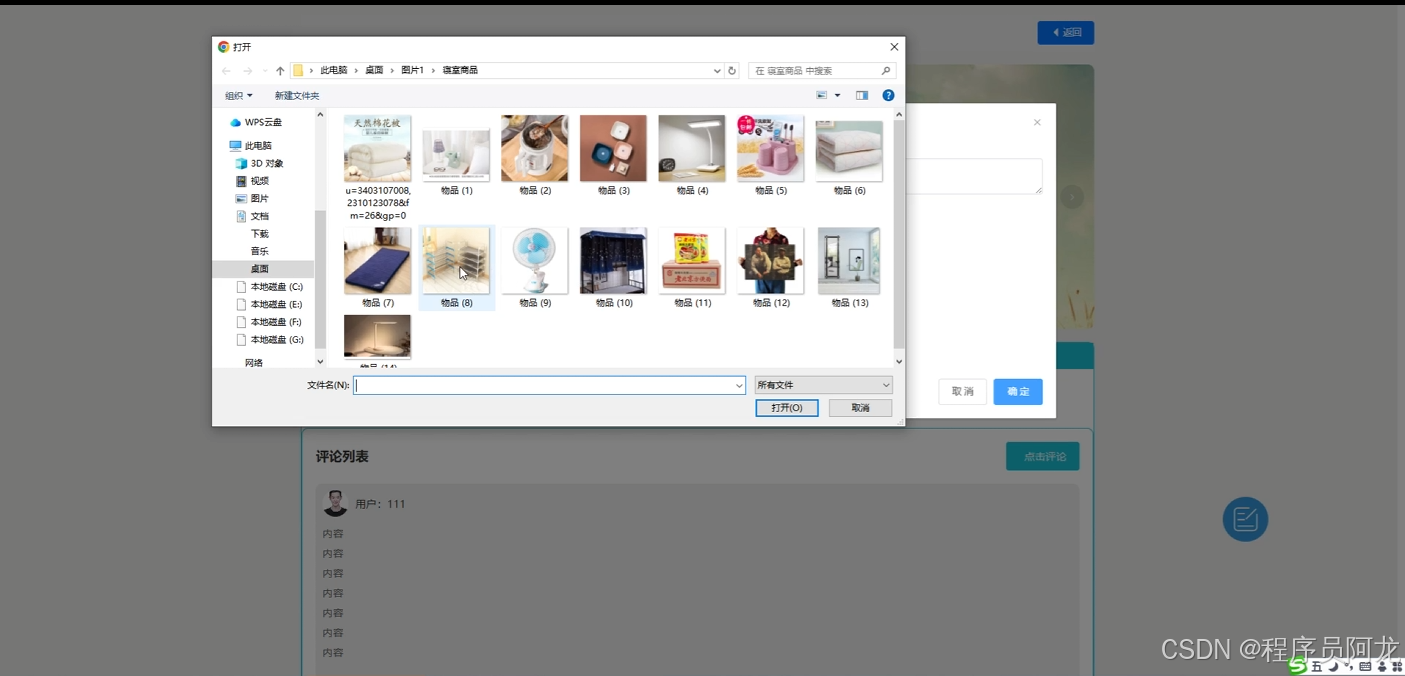Go up one folder level
This screenshot has width=1405, height=676.
pyautogui.click(x=280, y=71)
